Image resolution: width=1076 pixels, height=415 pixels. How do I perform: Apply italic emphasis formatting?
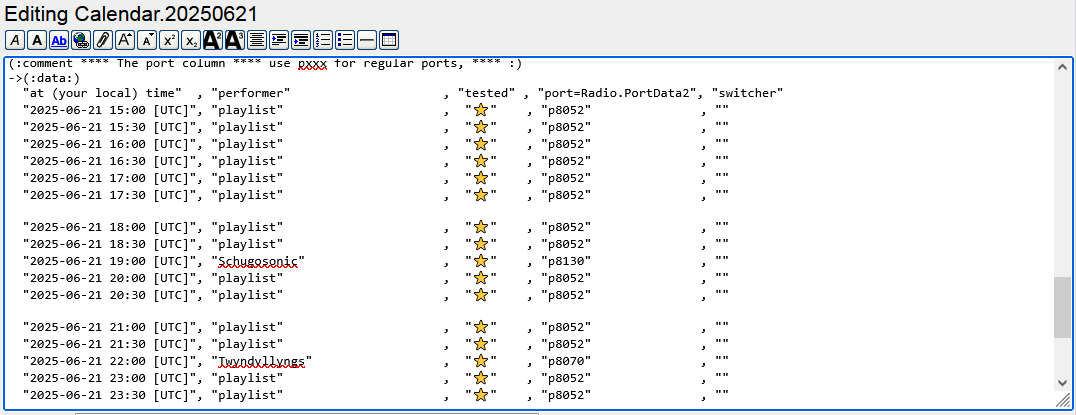point(15,40)
